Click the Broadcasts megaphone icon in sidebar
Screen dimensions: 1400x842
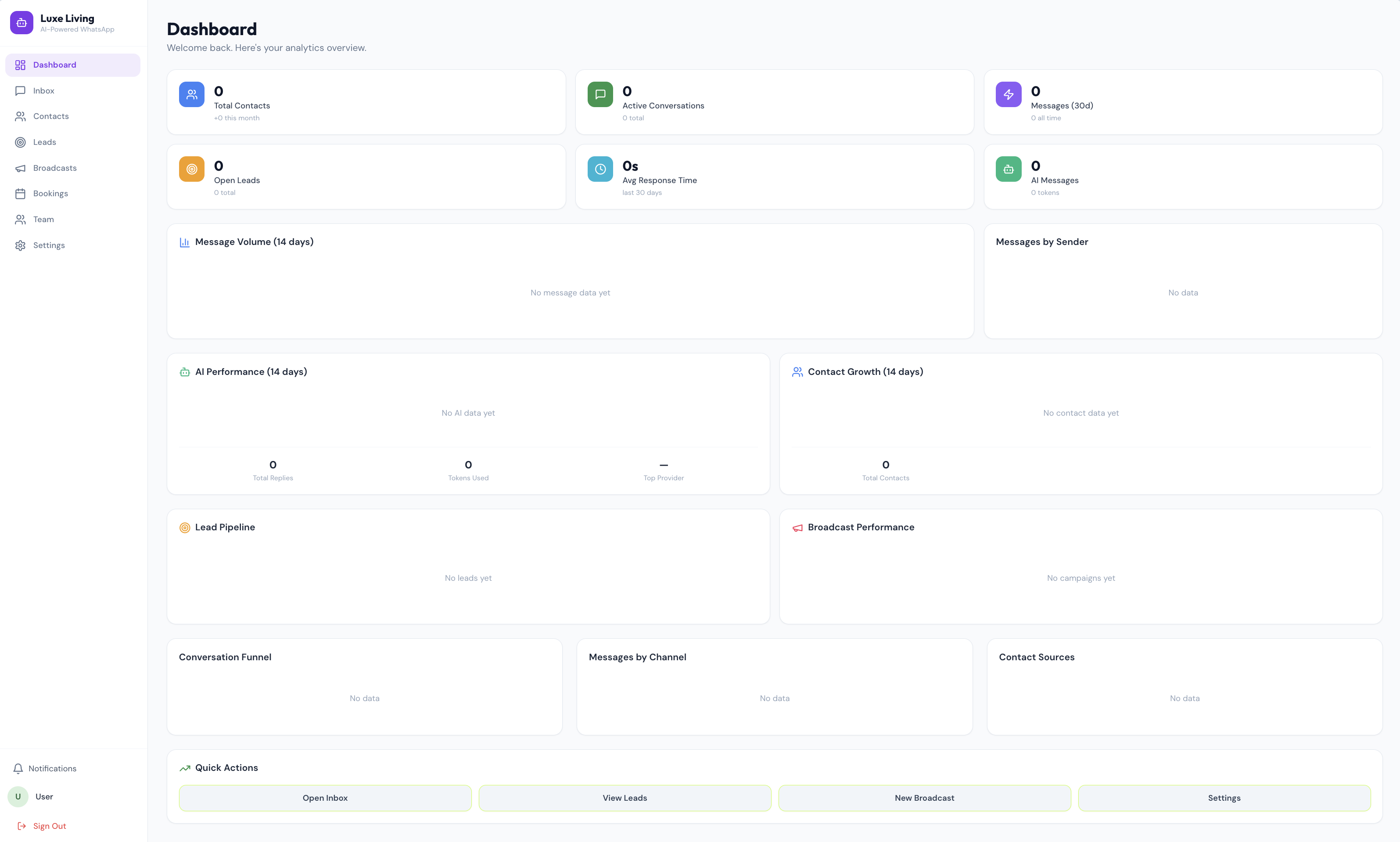(21, 168)
